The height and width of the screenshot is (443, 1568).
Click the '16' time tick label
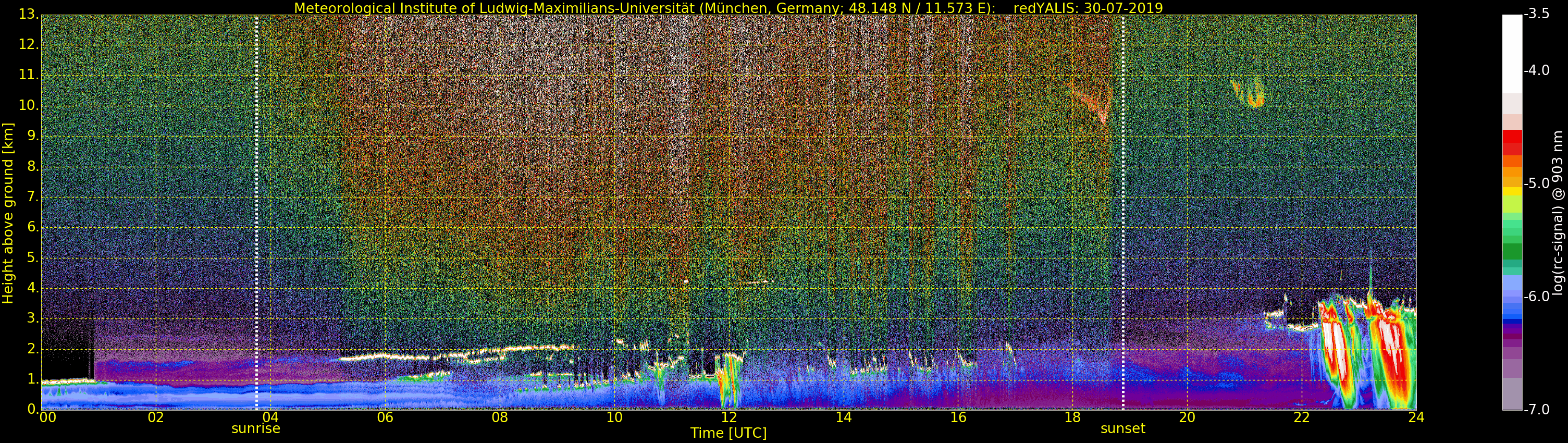click(958, 417)
